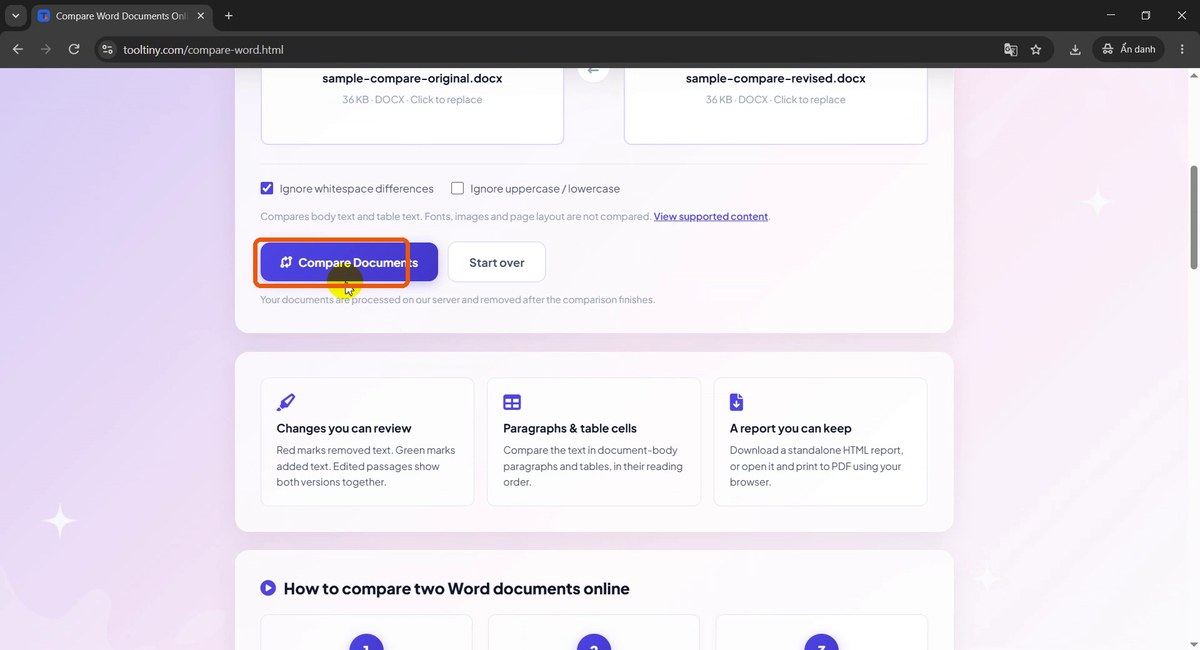
Task: Open the tab search dropdown arrow
Action: (x=15, y=16)
